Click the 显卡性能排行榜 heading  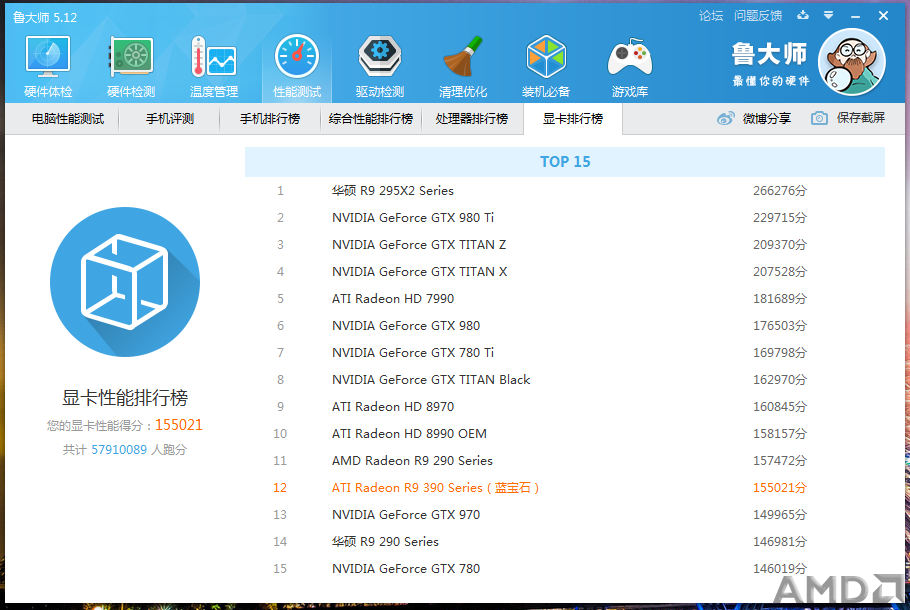[x=125, y=398]
